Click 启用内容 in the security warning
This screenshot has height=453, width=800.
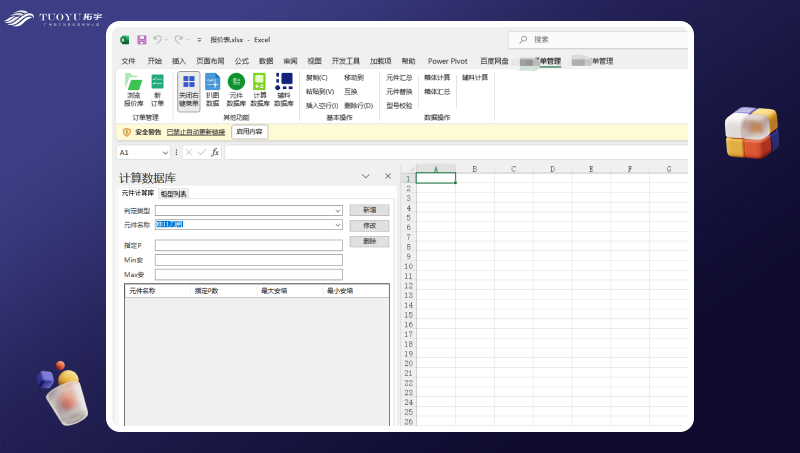[x=249, y=131]
